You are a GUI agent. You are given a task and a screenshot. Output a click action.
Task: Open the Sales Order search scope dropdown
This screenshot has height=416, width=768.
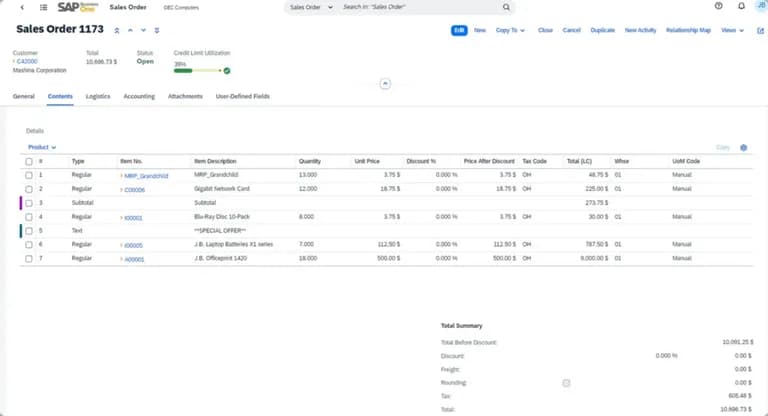click(311, 7)
